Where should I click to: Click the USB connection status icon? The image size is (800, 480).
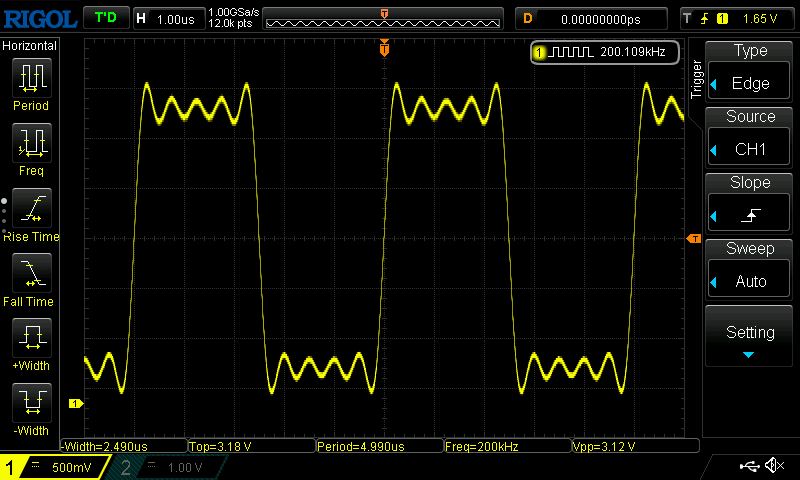(x=749, y=466)
